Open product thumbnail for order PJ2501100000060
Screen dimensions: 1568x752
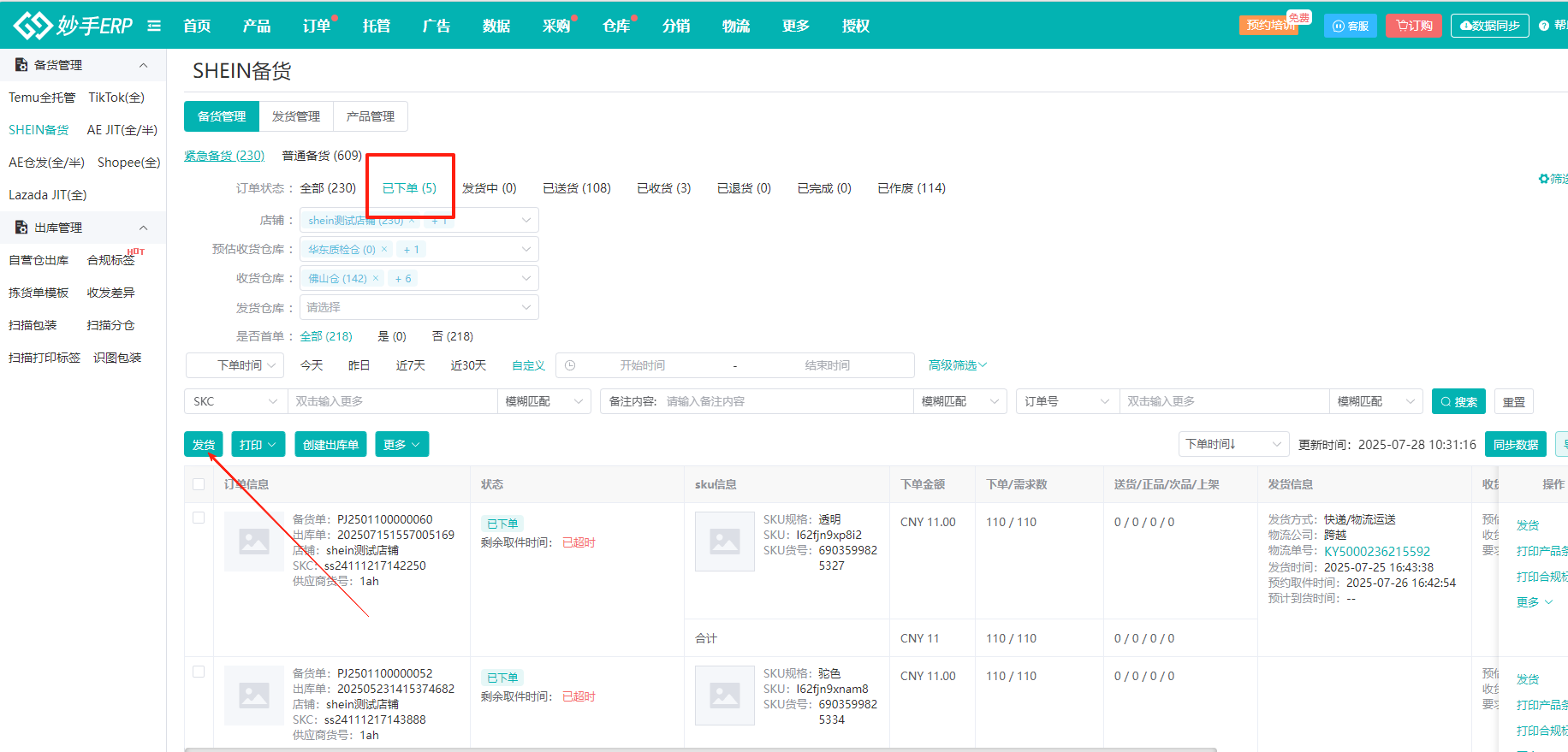pos(254,542)
